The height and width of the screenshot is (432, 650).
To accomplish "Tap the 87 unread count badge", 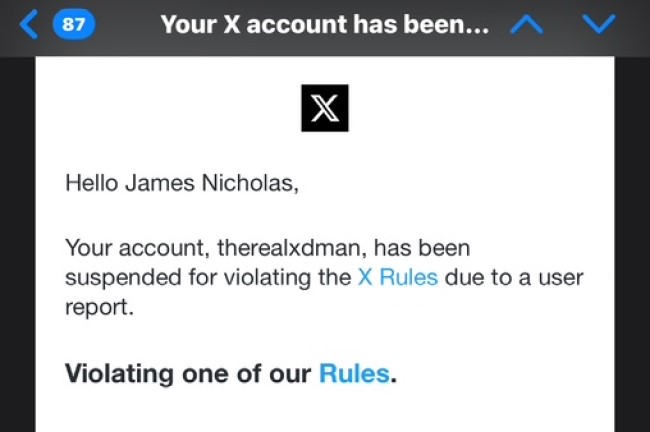I will [74, 24].
